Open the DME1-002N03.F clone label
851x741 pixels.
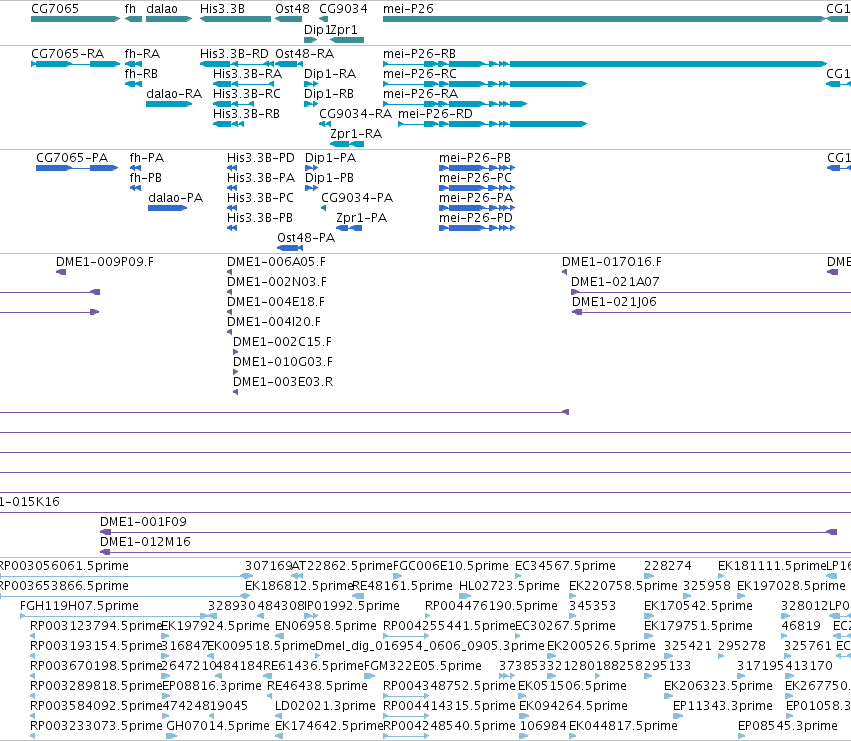coord(277,282)
